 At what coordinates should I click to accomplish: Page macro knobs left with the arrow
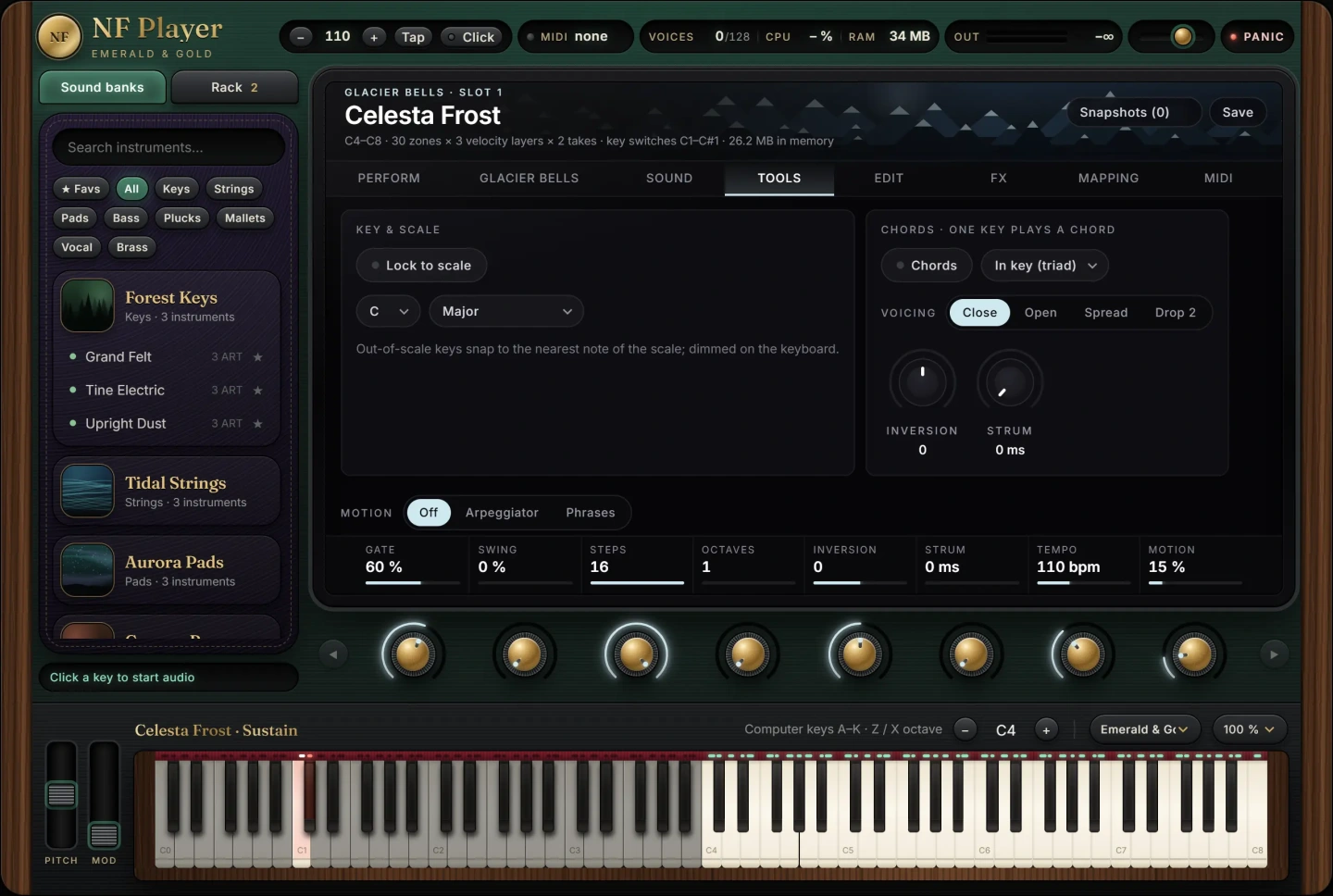333,654
